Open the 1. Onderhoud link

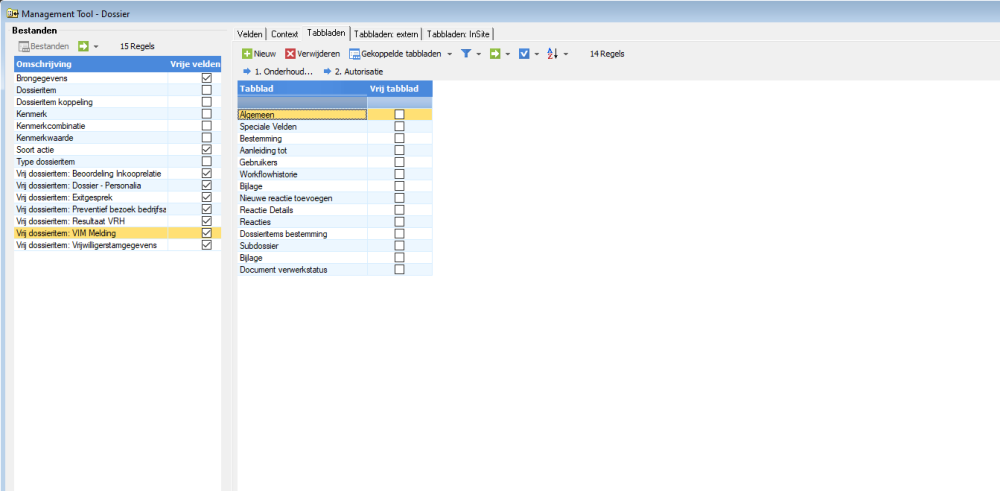273,72
